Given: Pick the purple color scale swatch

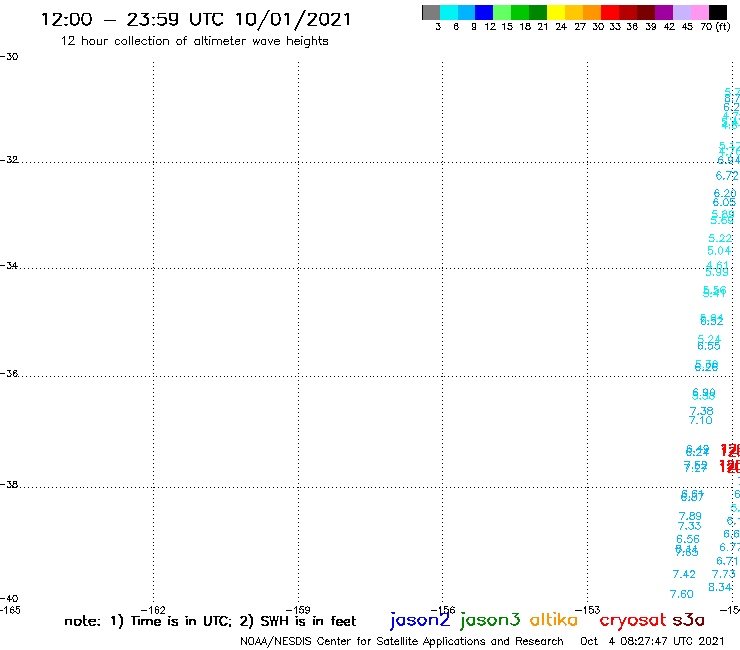Looking at the screenshot, I should [664, 12].
